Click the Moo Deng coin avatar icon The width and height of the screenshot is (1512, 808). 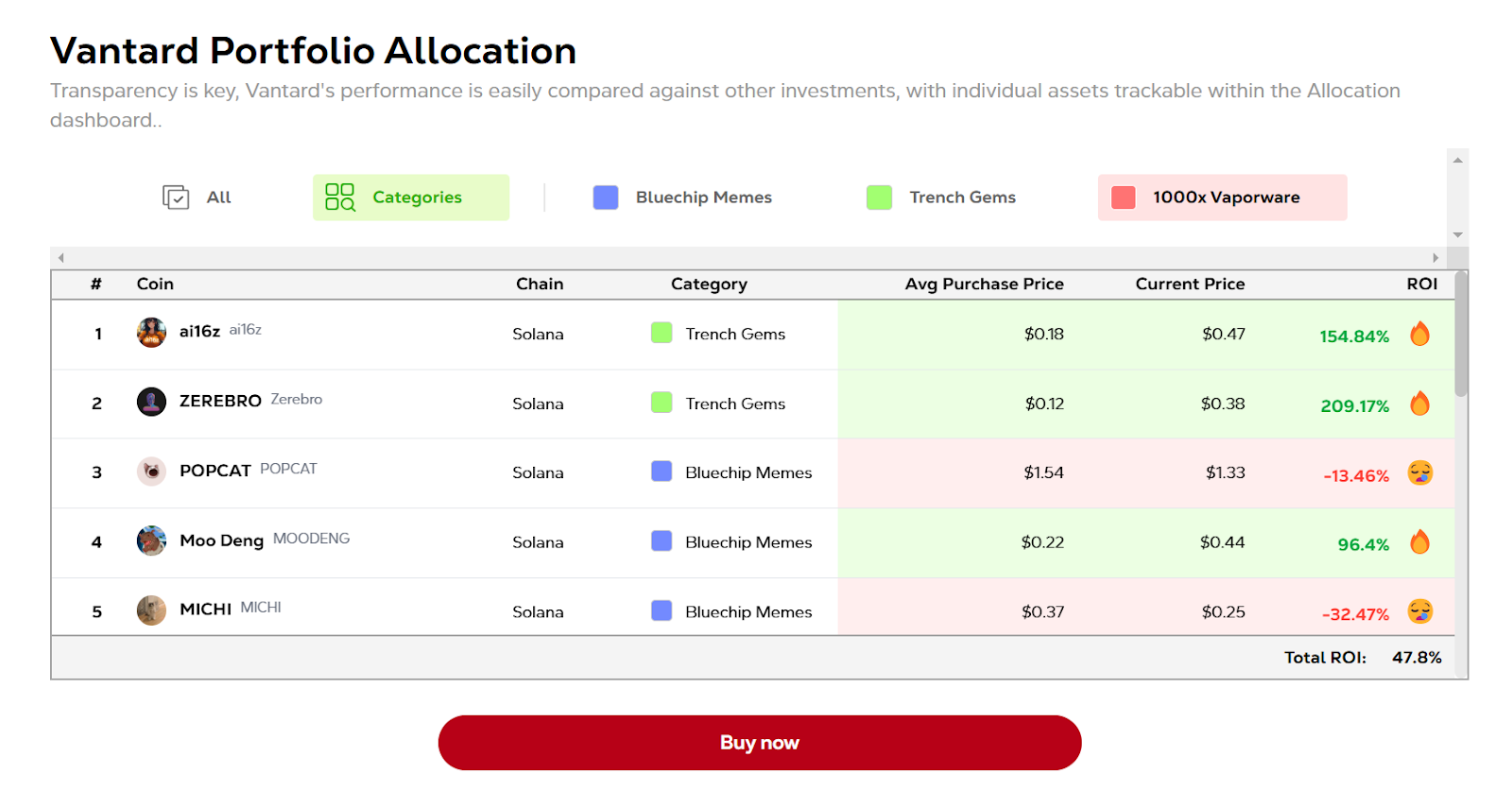(151, 541)
